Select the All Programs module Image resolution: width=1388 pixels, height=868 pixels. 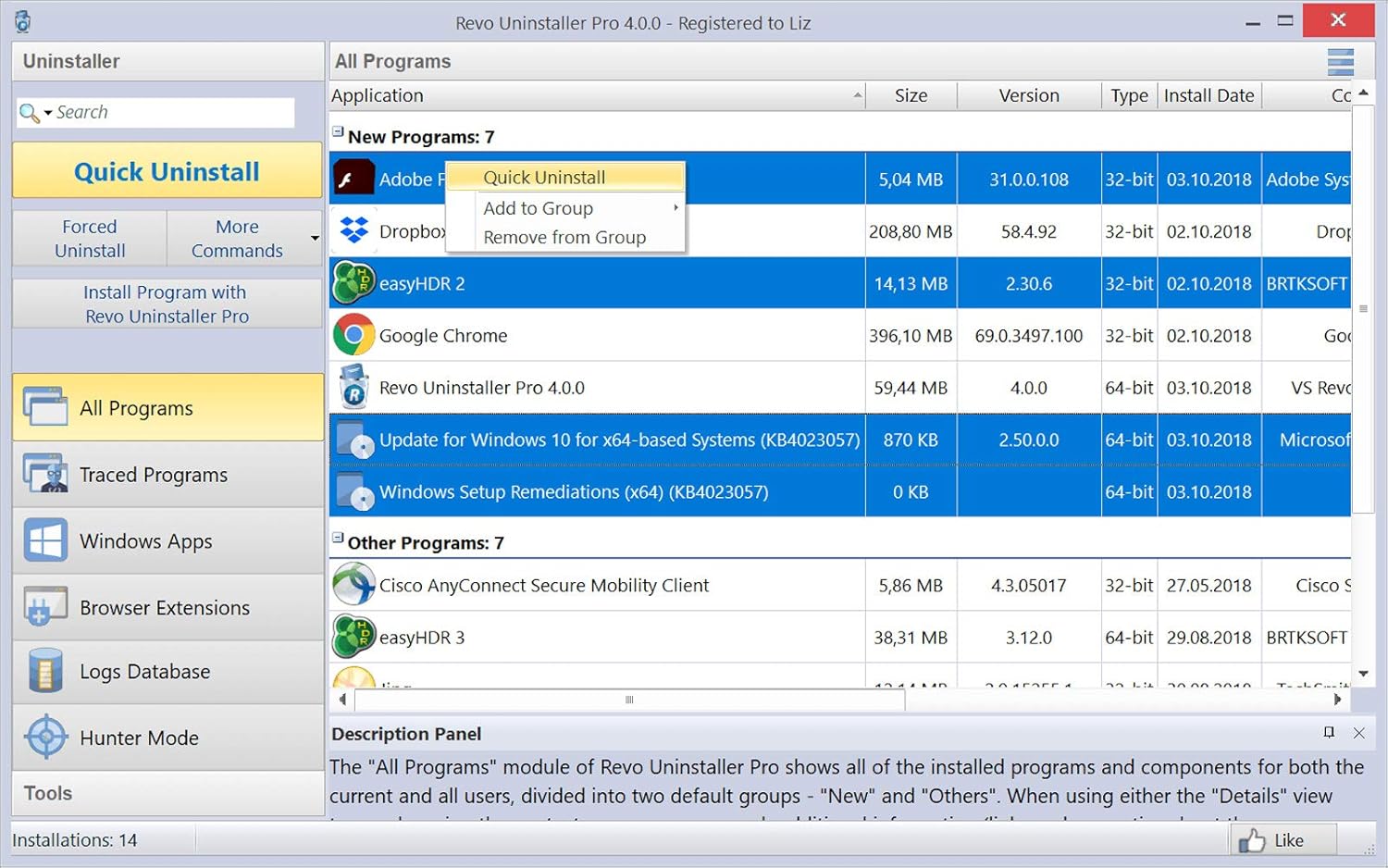pos(167,407)
